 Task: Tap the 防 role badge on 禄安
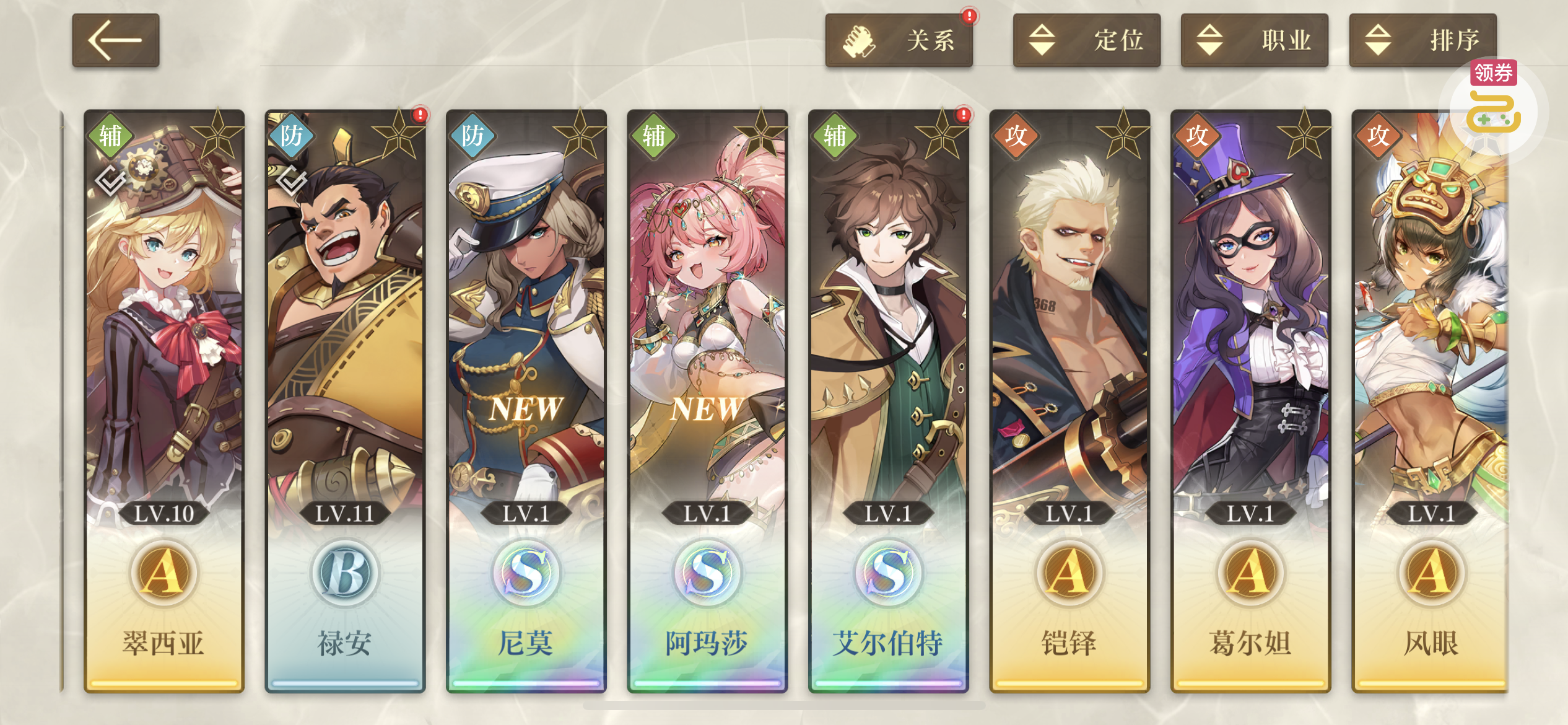point(291,136)
